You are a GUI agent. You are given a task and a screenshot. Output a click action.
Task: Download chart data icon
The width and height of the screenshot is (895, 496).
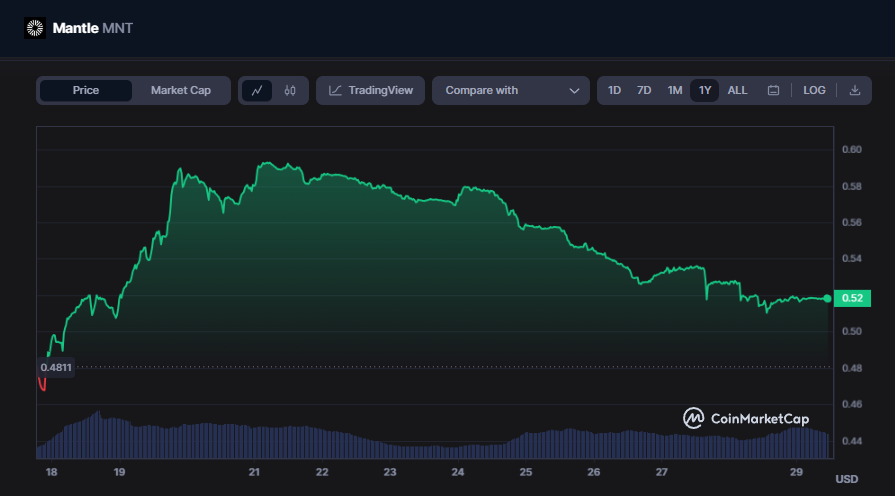(854, 90)
